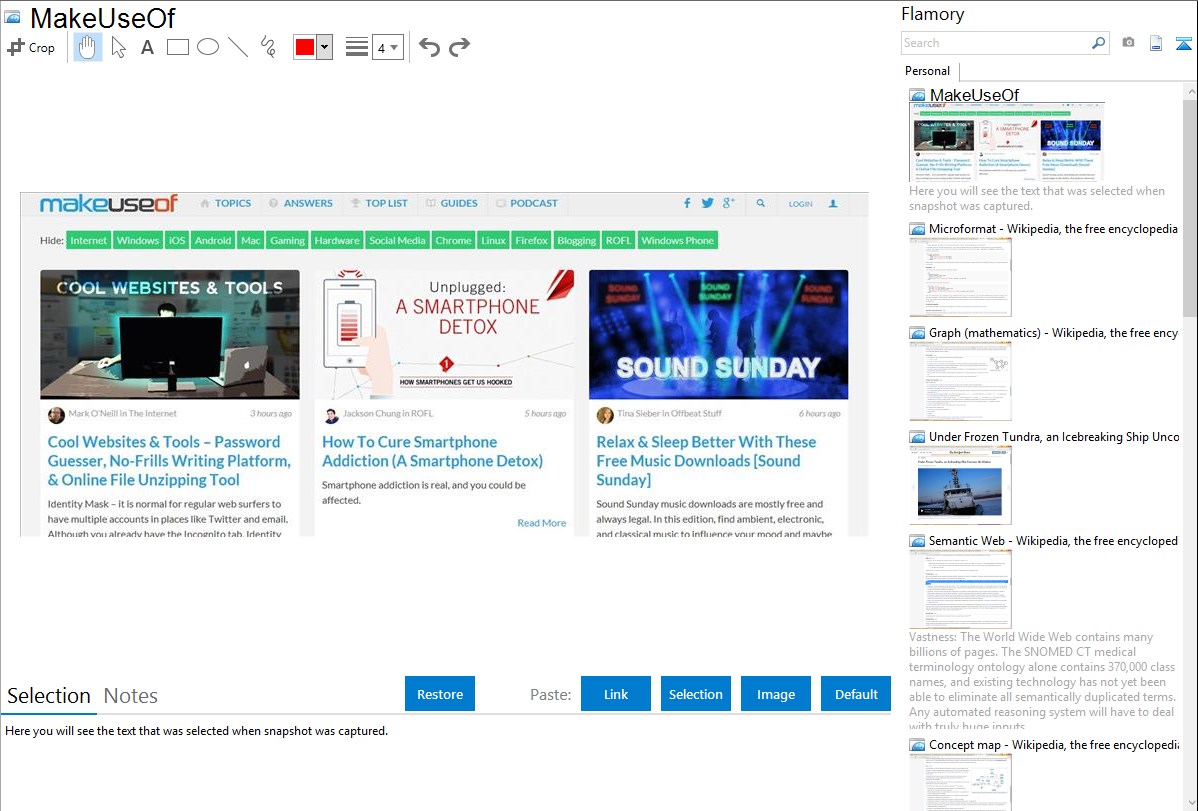Click the search magnifier icon
Screen dimensions: 1198x811
[x=1098, y=43]
